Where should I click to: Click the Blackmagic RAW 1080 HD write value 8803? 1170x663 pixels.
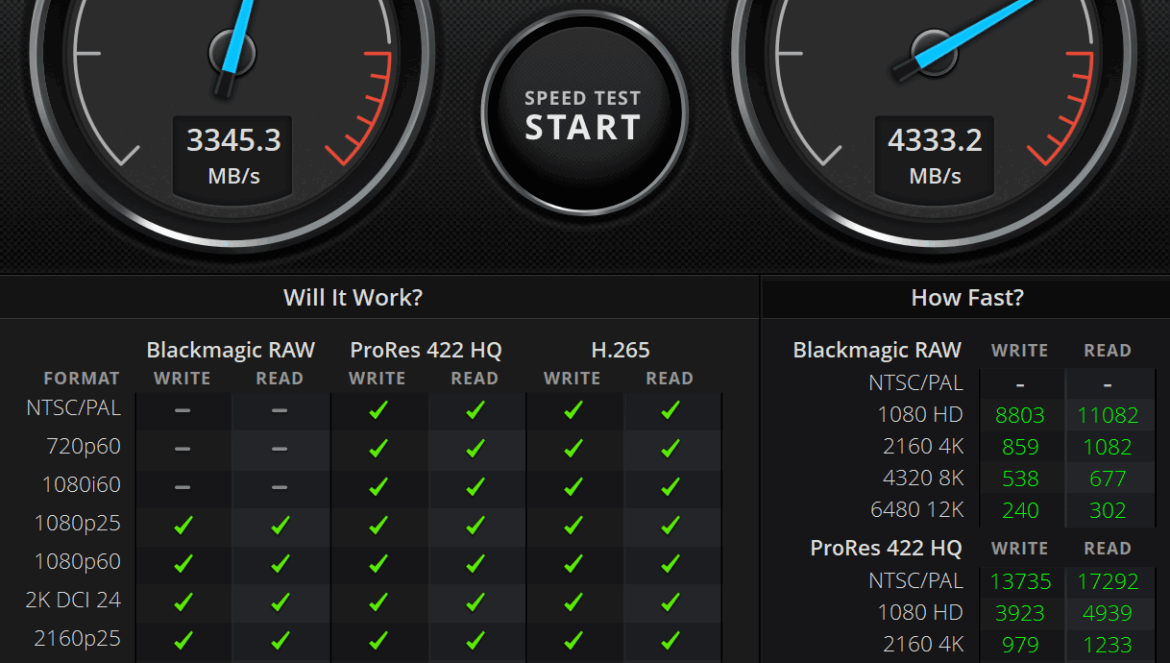click(1020, 415)
